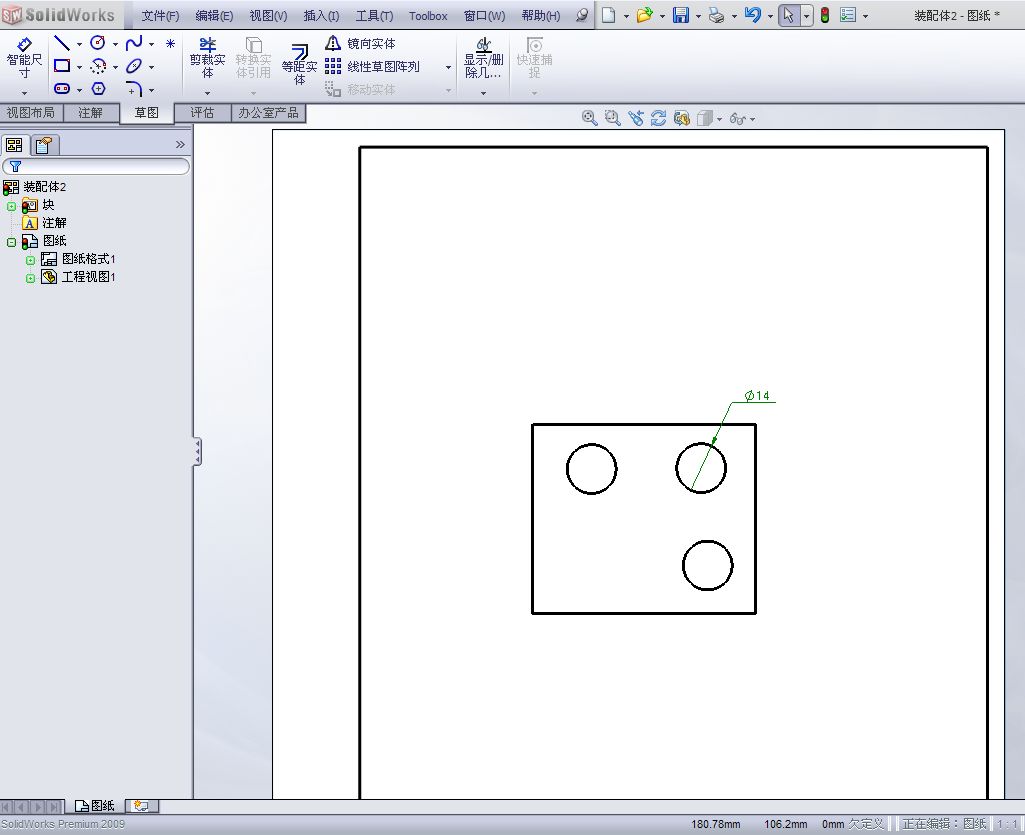
Task: Print the drawing
Action: [717, 15]
